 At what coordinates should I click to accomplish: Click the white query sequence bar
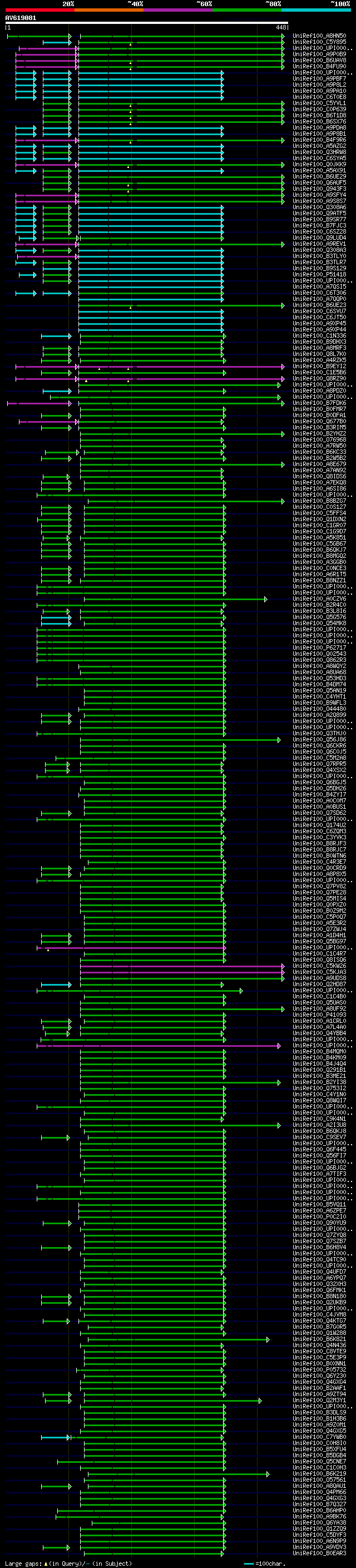point(147,22)
